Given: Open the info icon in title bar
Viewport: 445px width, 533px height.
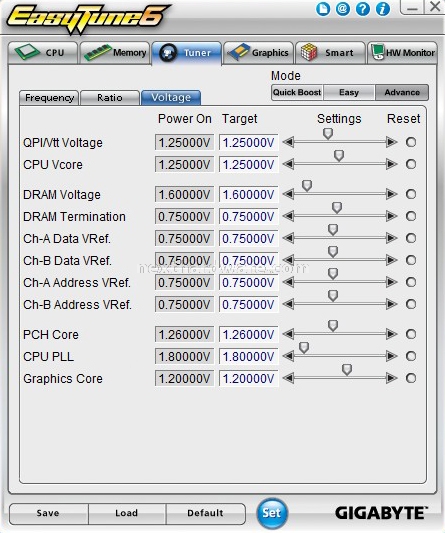Looking at the screenshot, I should (x=382, y=9).
